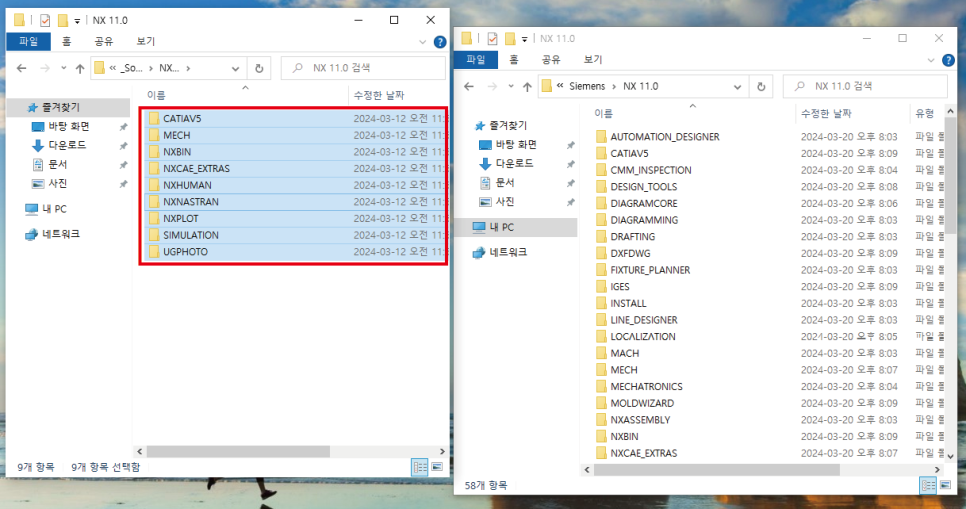The width and height of the screenshot is (966, 509).
Task: Select FIXTURE_PLANNER folder in right window
Action: pyautogui.click(x=650, y=270)
